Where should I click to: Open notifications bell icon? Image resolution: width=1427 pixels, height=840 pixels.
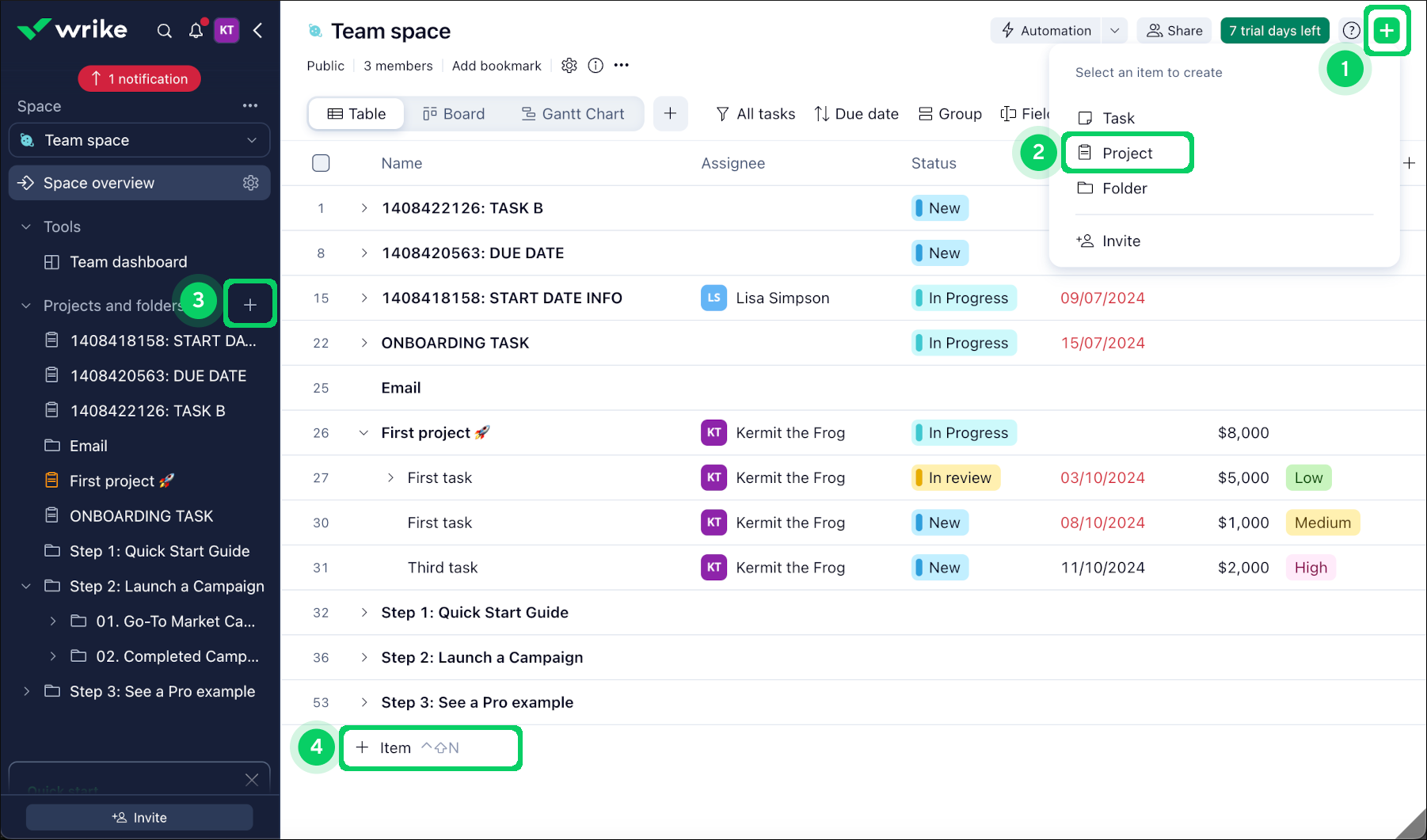click(196, 31)
